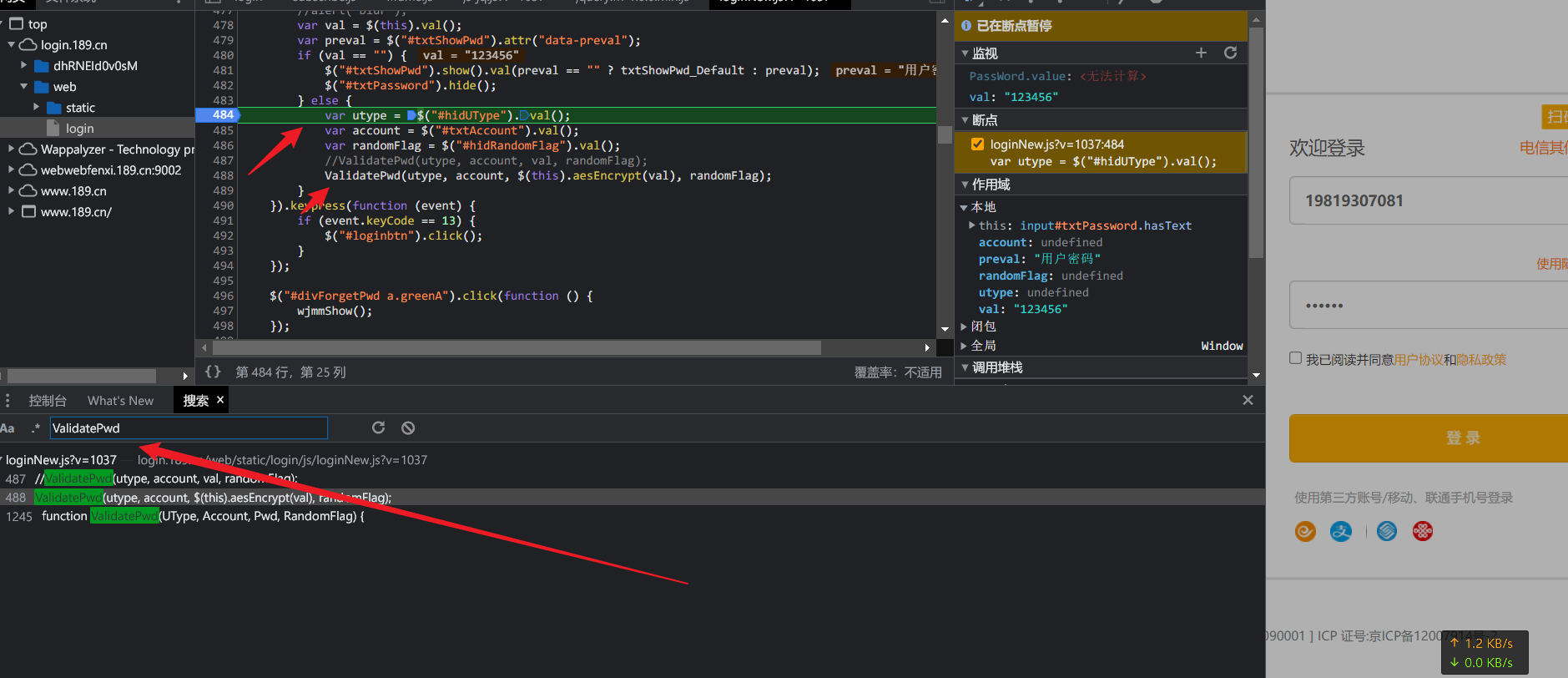Collapse the login.189.cn tree node
Screen dimensions: 1568x678
pyautogui.click(x=12, y=44)
